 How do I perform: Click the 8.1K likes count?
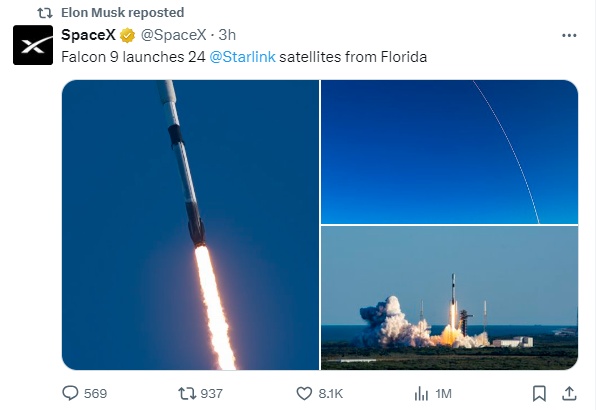tap(331, 394)
